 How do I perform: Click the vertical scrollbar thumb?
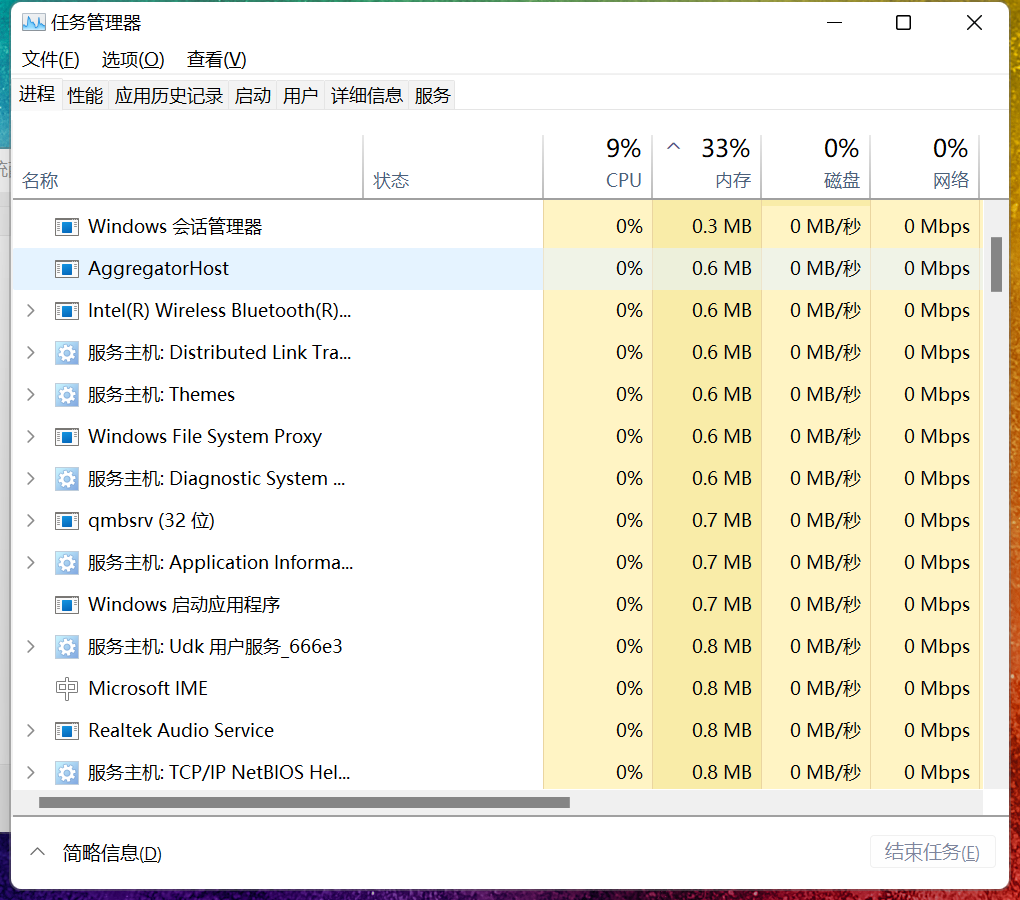(996, 265)
